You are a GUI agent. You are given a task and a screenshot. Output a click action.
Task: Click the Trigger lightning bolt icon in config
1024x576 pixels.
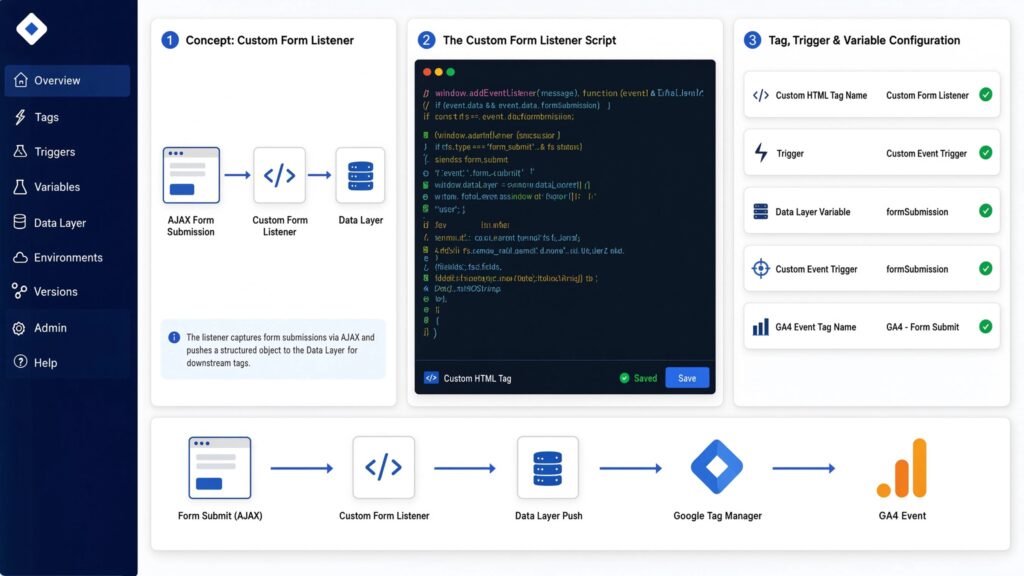(761, 153)
